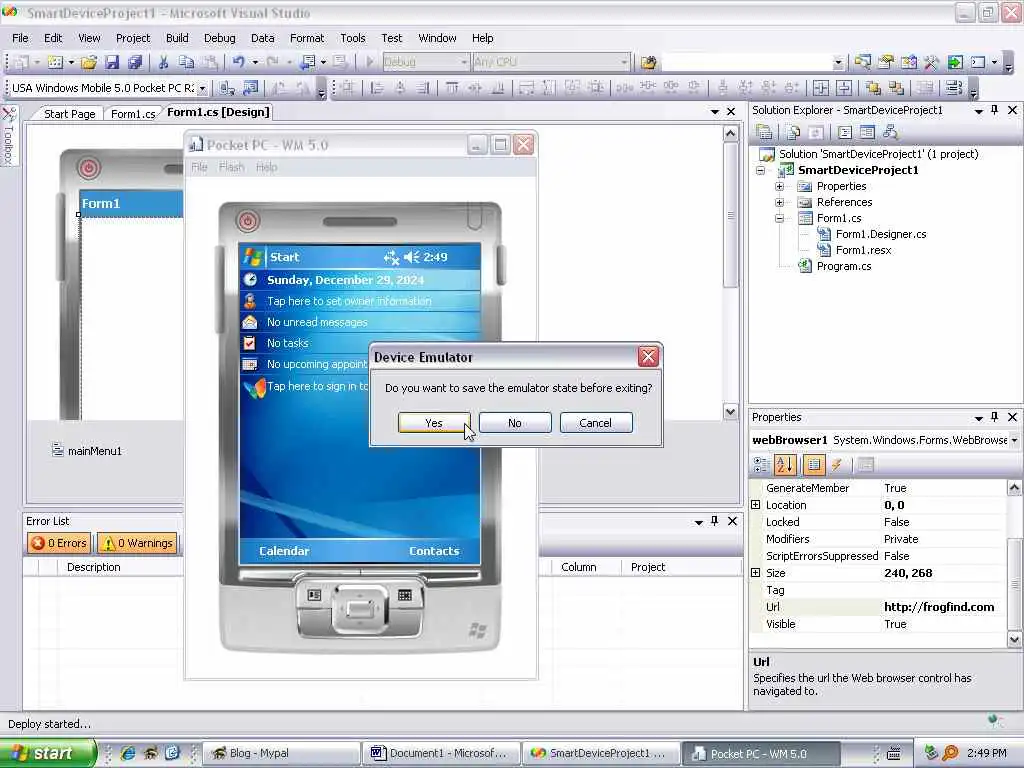Click the Properties grid scrollbar up arrow
Screen dimensions: 1024x768
(1014, 487)
